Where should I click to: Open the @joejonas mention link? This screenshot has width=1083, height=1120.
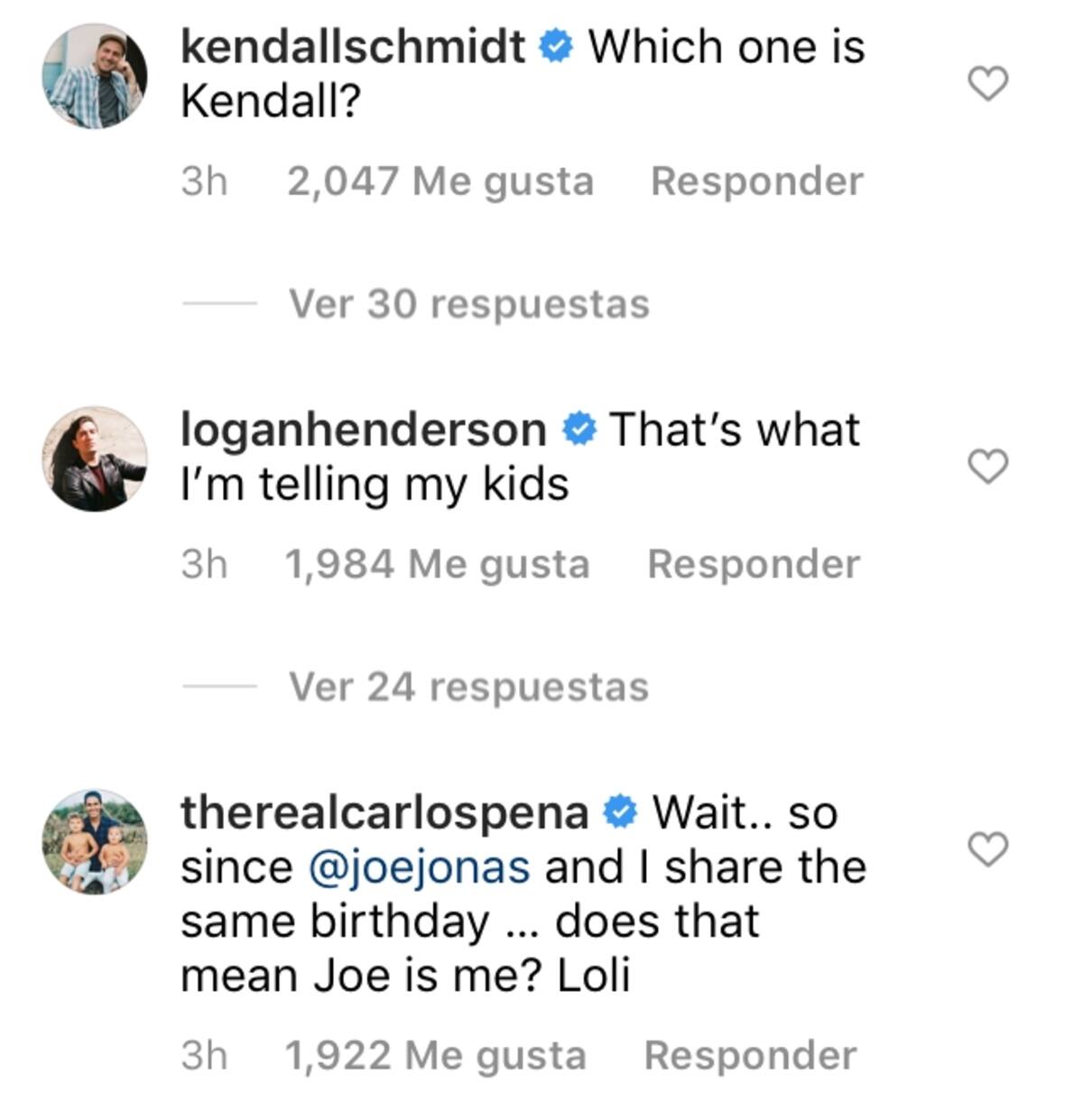pyautogui.click(x=419, y=867)
